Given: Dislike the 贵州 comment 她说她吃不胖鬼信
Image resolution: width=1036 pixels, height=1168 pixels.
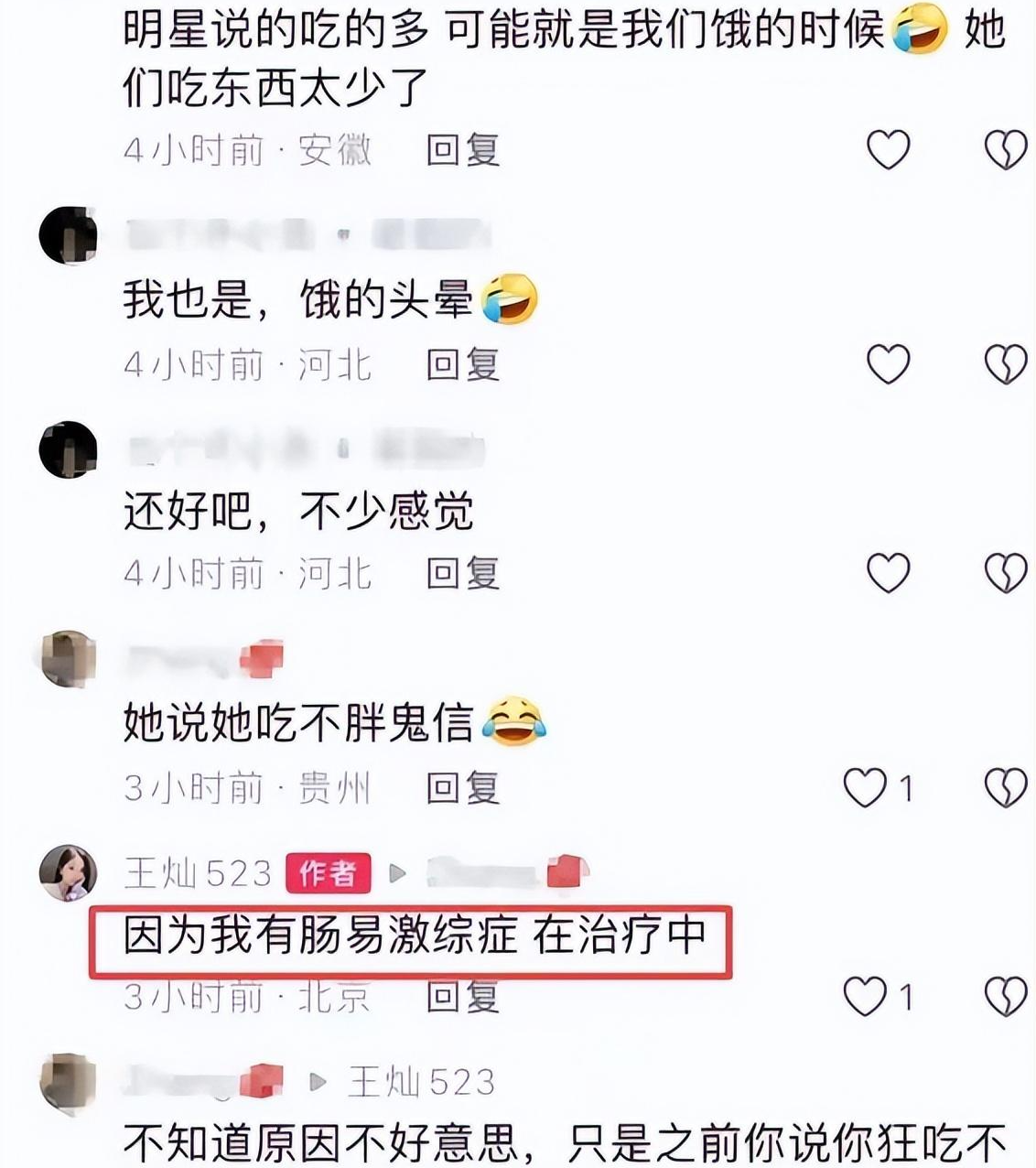Looking at the screenshot, I should 1006,787.
